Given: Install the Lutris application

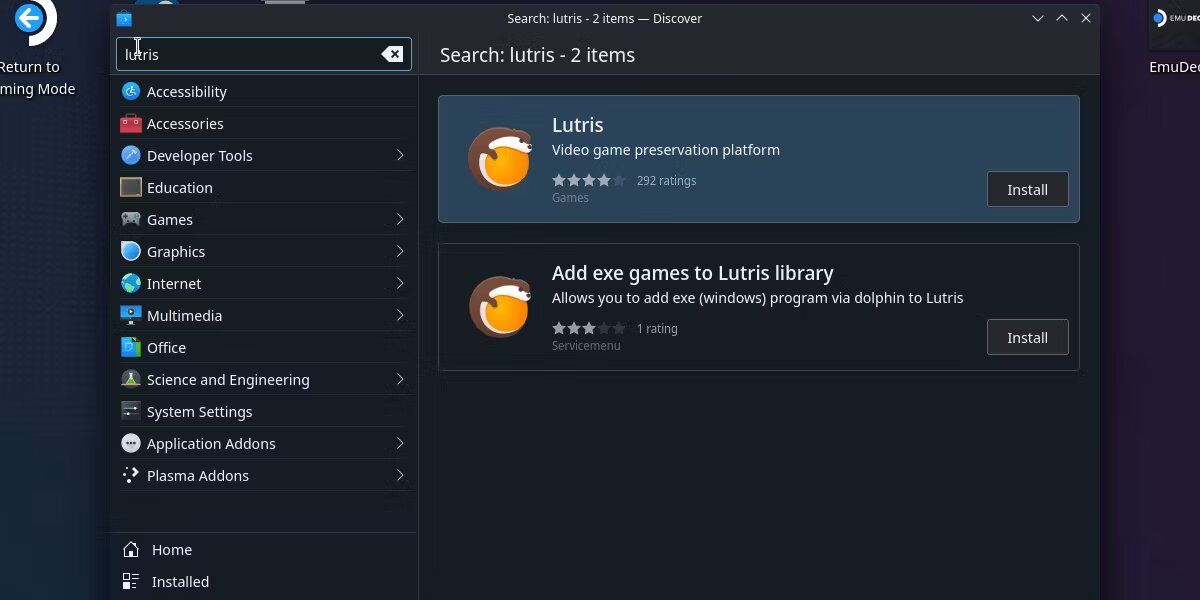Looking at the screenshot, I should [1027, 189].
